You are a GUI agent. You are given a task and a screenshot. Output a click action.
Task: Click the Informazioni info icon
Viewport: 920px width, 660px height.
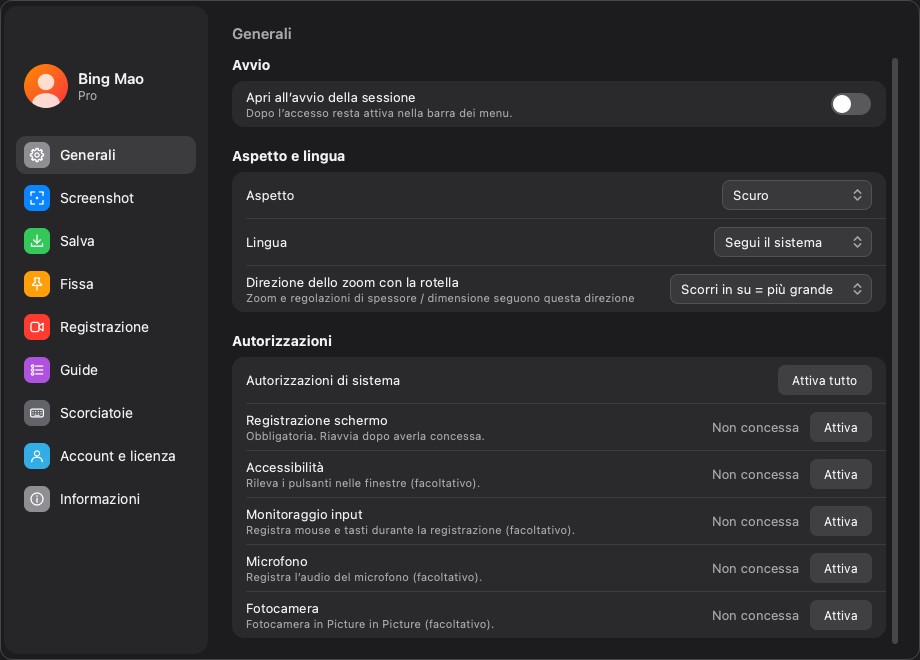37,499
